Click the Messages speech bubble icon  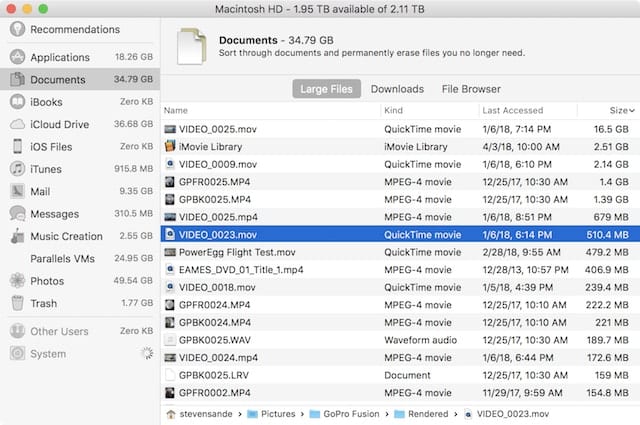pos(17,214)
